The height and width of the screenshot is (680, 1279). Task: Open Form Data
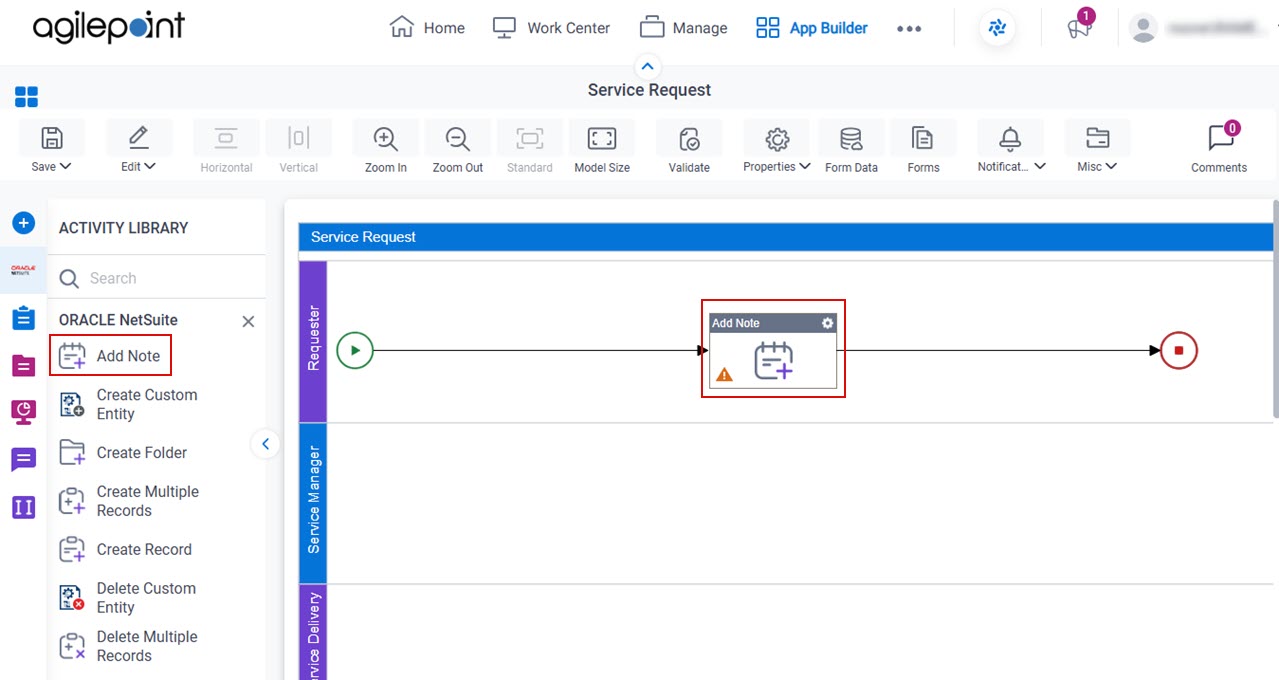[x=851, y=138]
